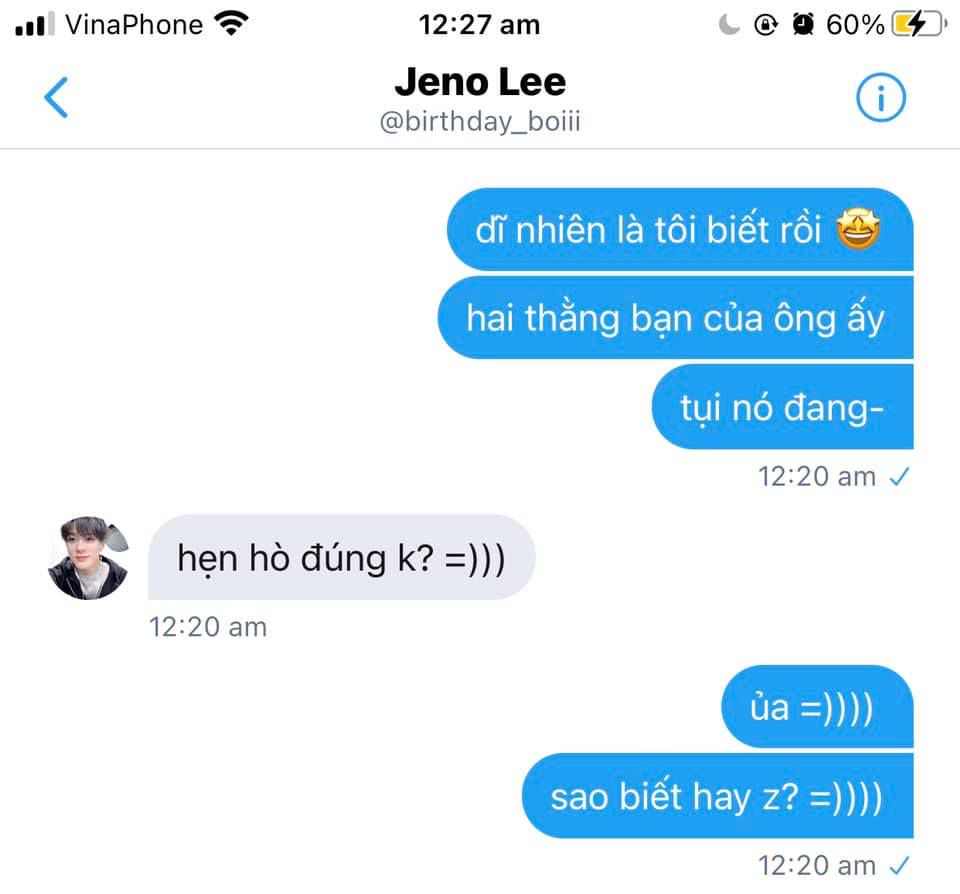Tap the sent checkmark under last message

click(899, 865)
